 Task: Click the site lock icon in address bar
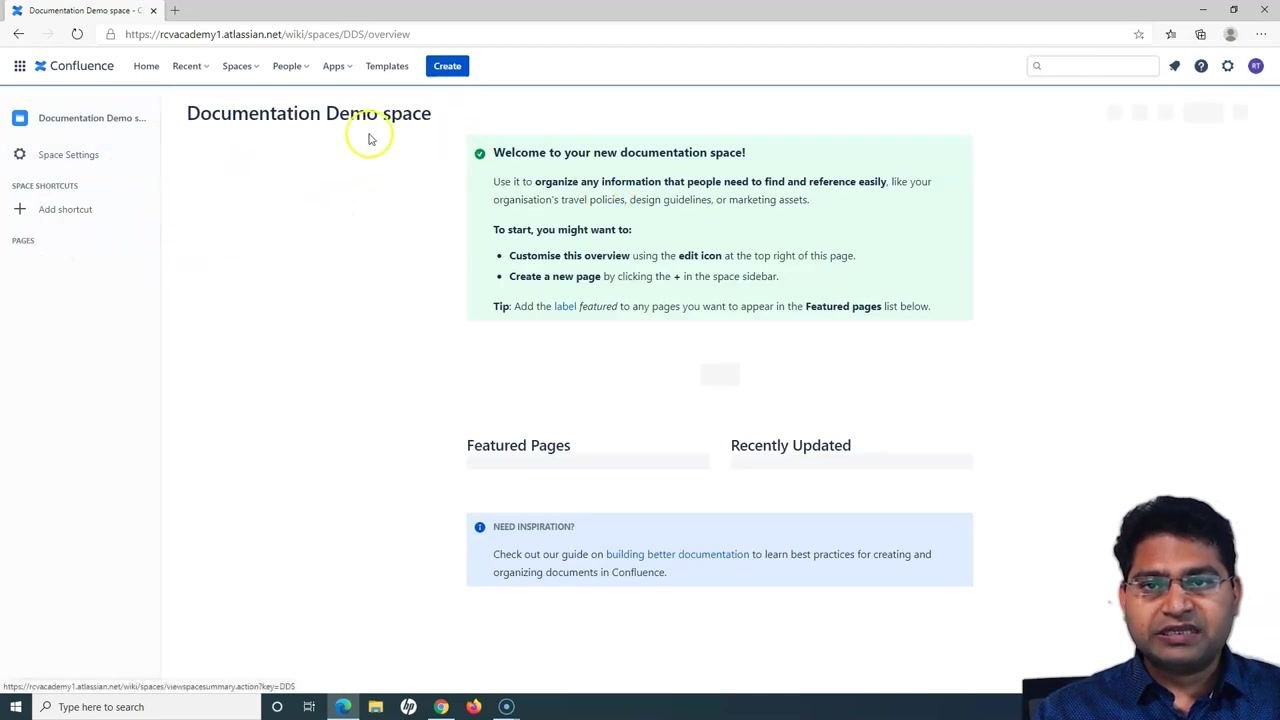pos(110,34)
